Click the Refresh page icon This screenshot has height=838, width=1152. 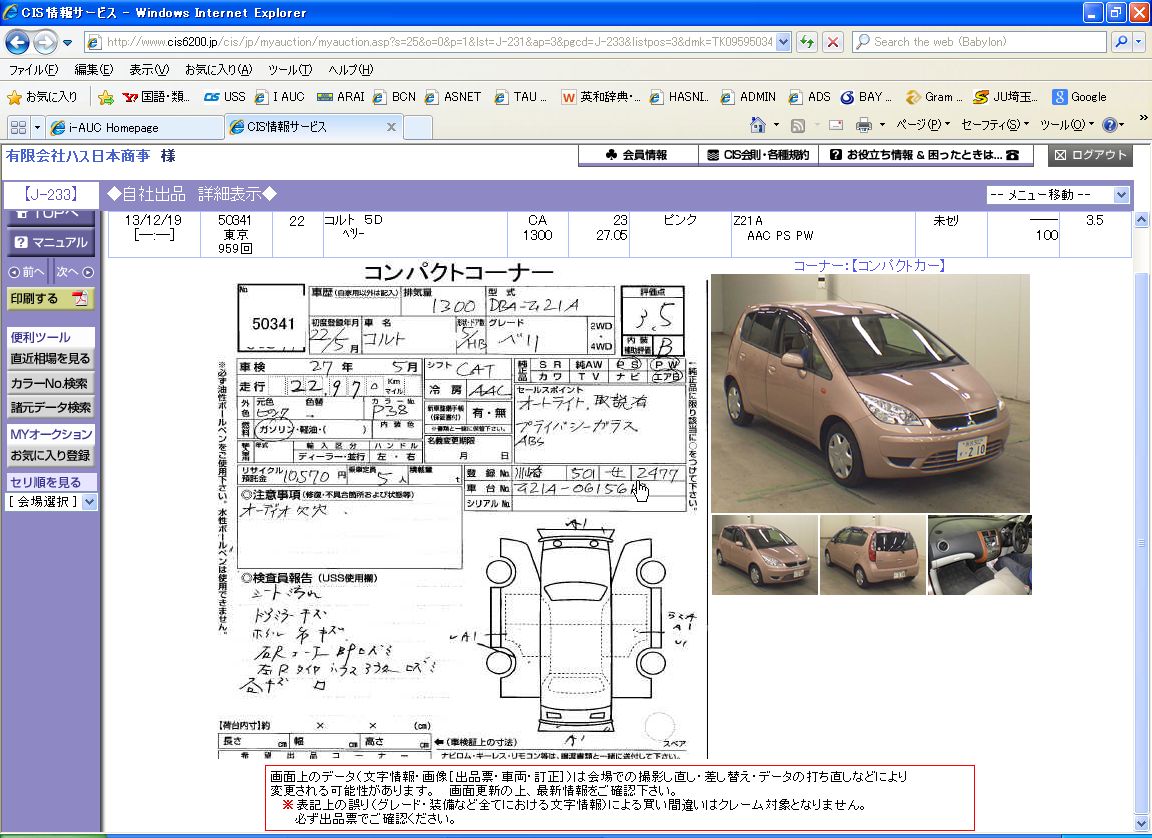[x=807, y=42]
